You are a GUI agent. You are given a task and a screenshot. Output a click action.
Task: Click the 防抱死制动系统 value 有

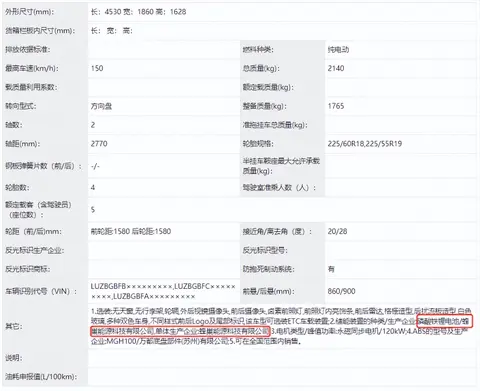tap(331, 269)
